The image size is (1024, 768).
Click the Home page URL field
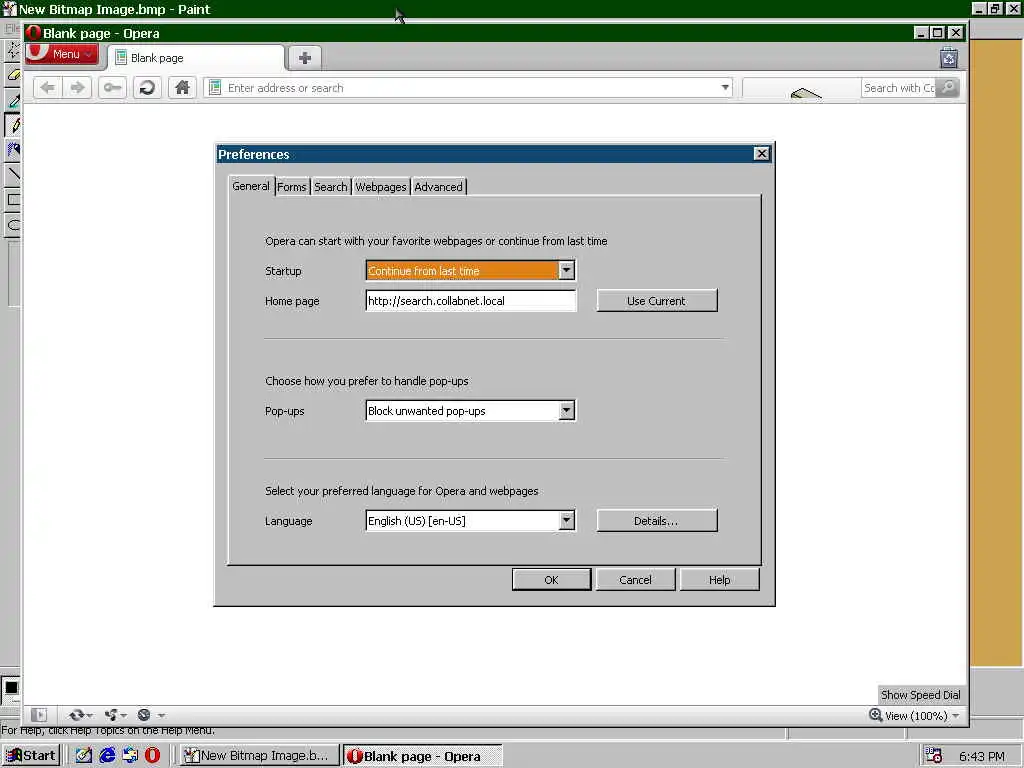point(470,300)
